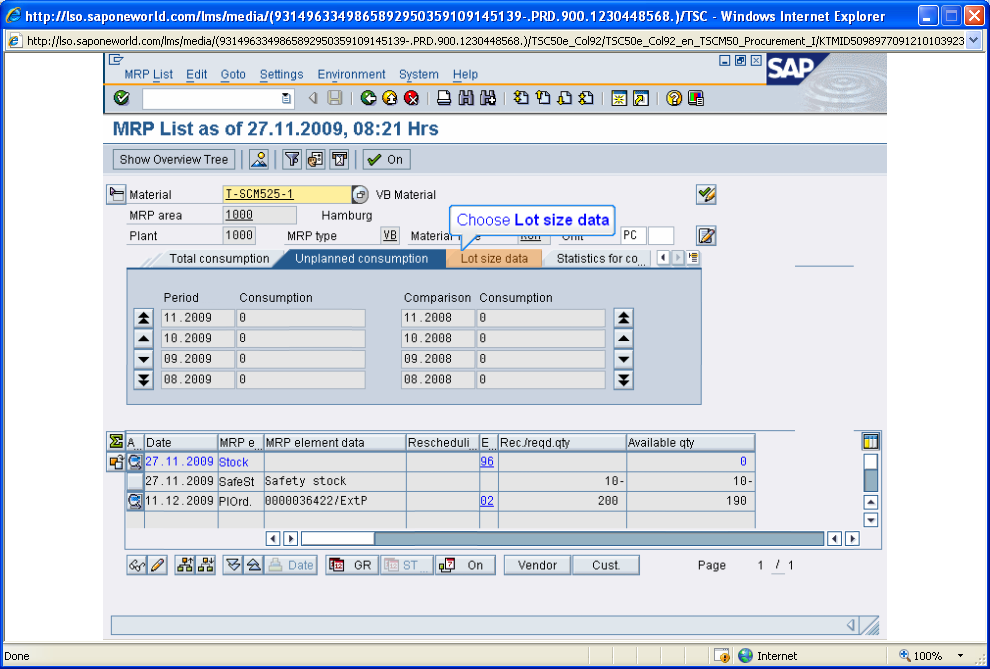Viewport: 990px width, 669px height.
Task: Click the Find binoculars icon
Action: (466, 98)
